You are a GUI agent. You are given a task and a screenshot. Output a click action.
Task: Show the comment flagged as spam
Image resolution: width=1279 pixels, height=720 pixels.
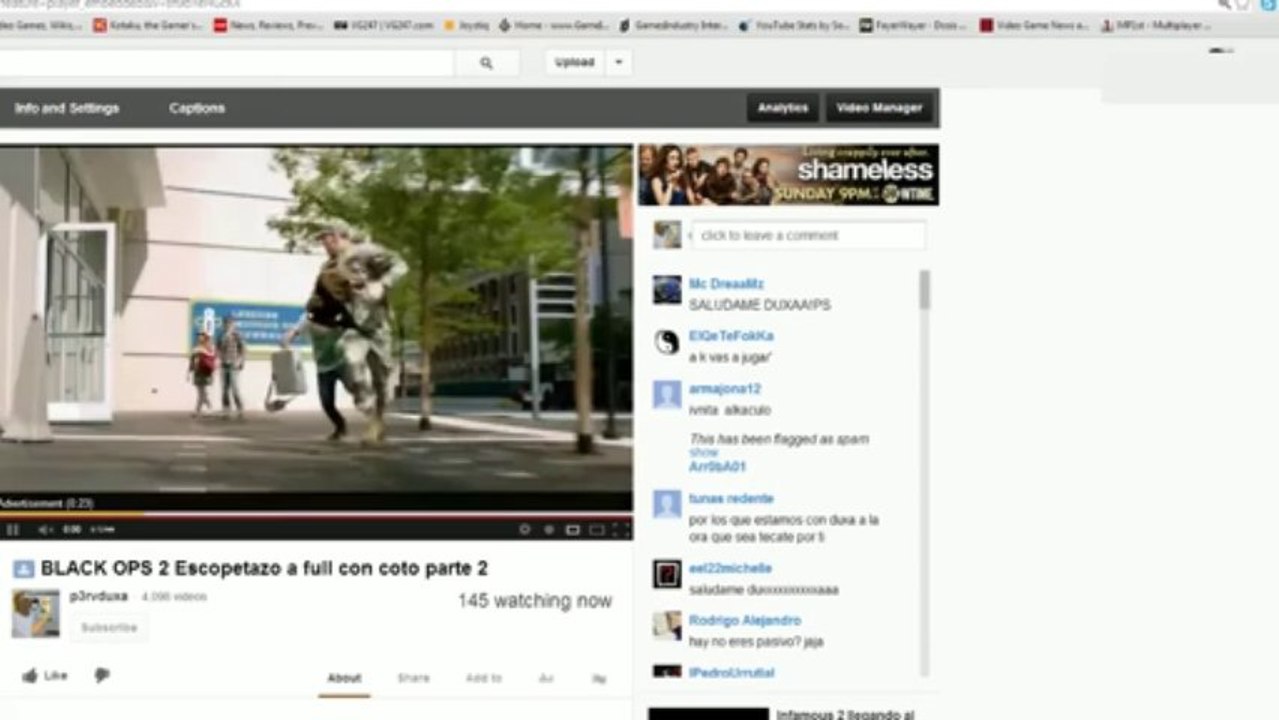click(x=703, y=452)
